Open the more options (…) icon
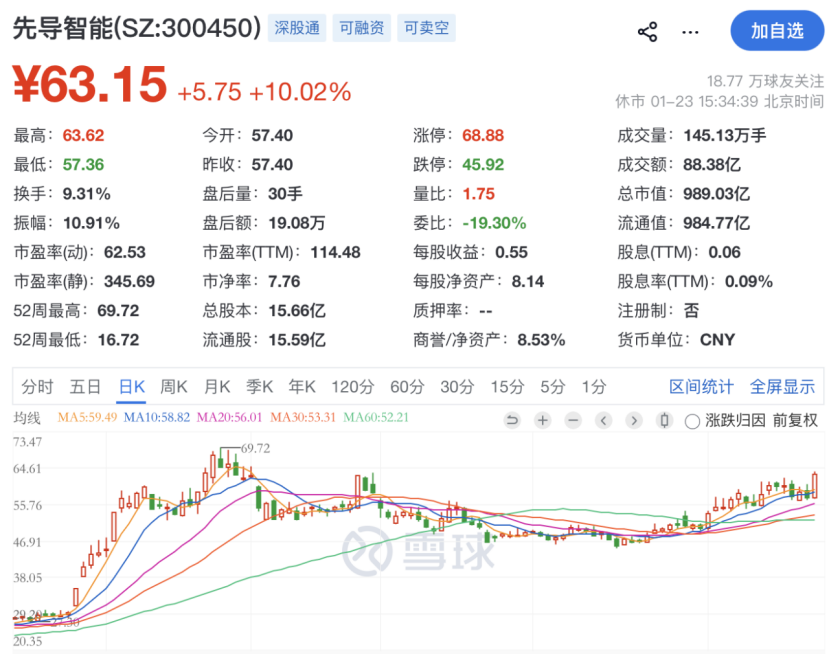 tap(690, 32)
